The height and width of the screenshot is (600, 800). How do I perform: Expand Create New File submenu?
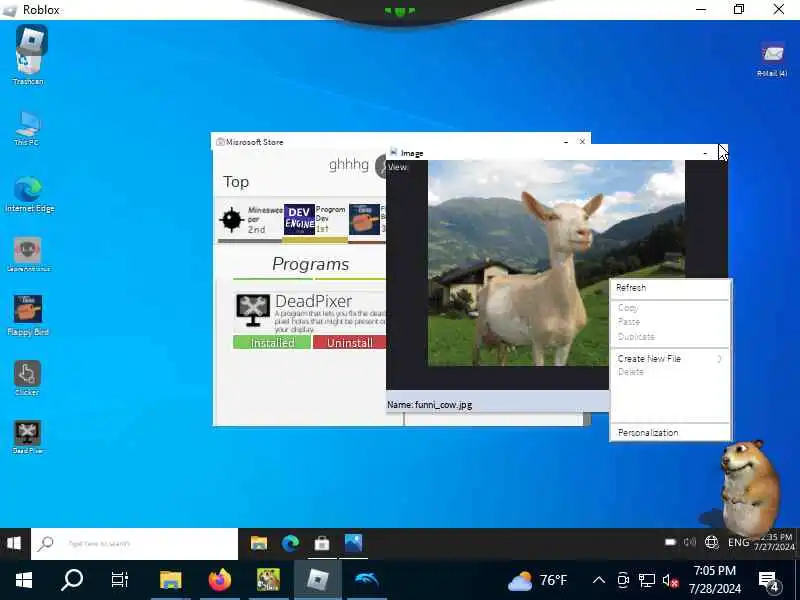[x=669, y=359]
